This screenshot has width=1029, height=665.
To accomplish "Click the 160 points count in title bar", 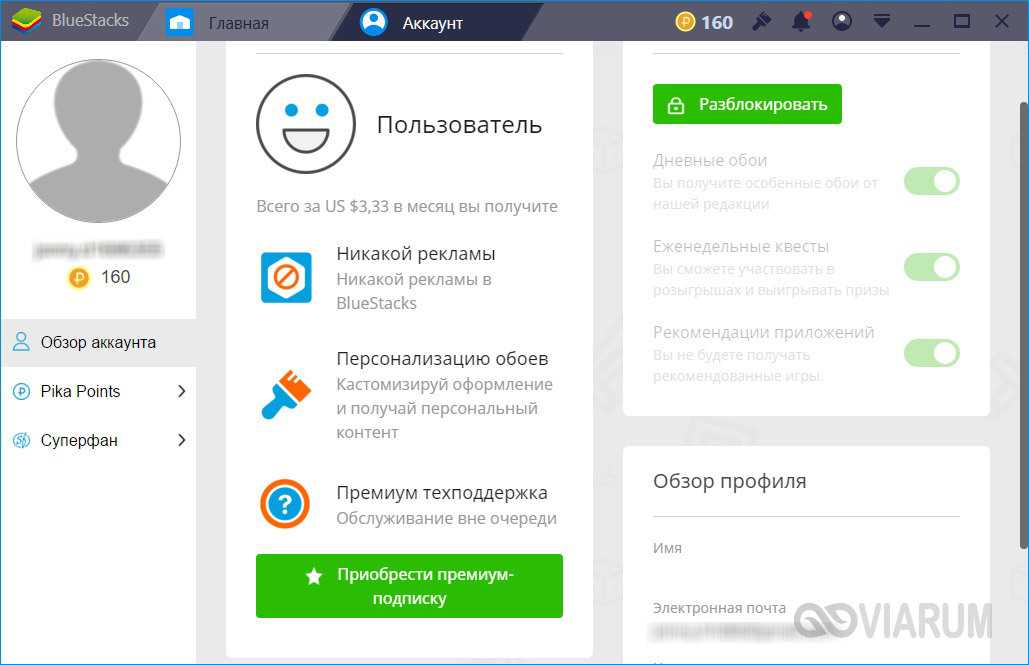I will pyautogui.click(x=717, y=22).
